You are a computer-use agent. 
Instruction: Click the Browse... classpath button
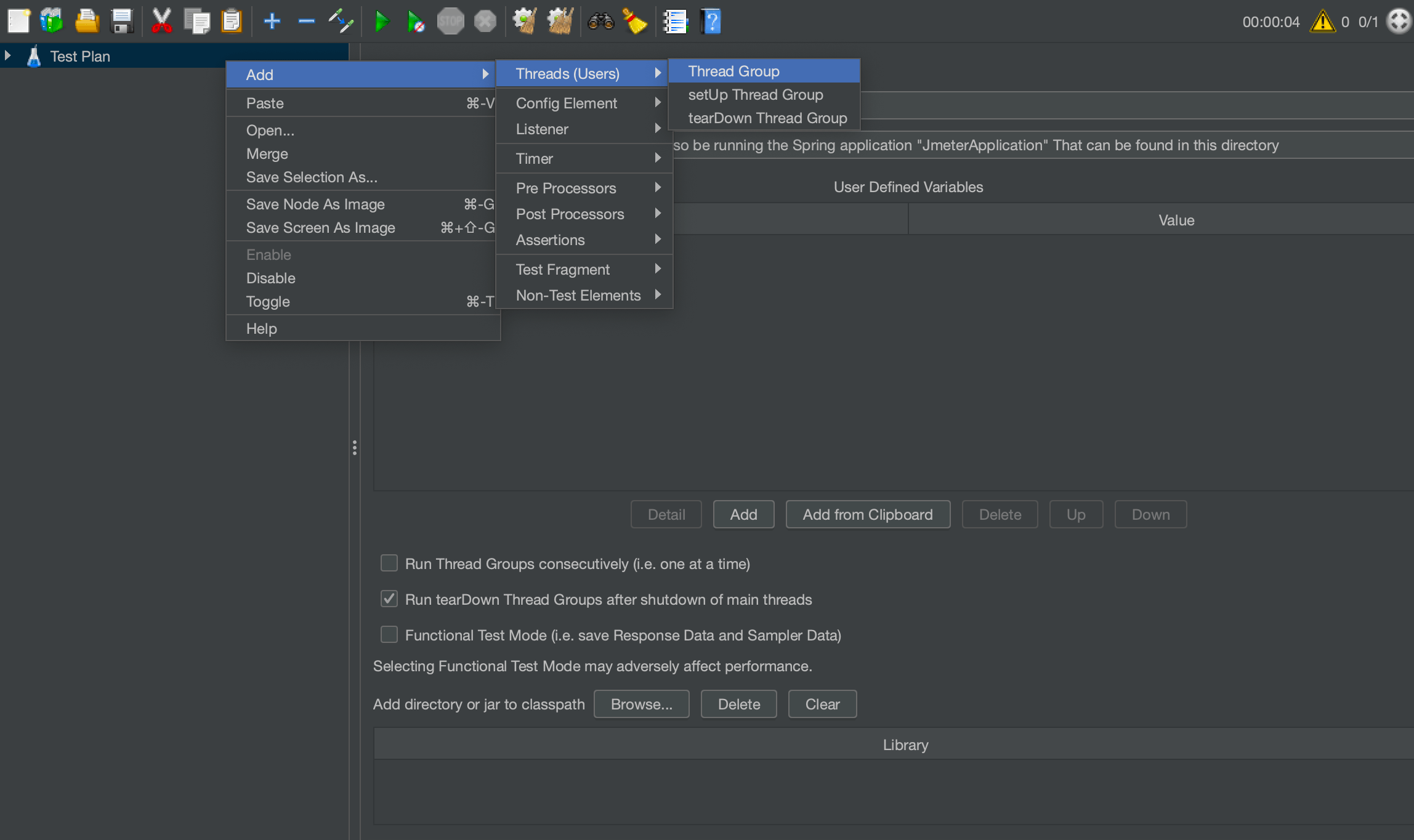[x=641, y=704]
